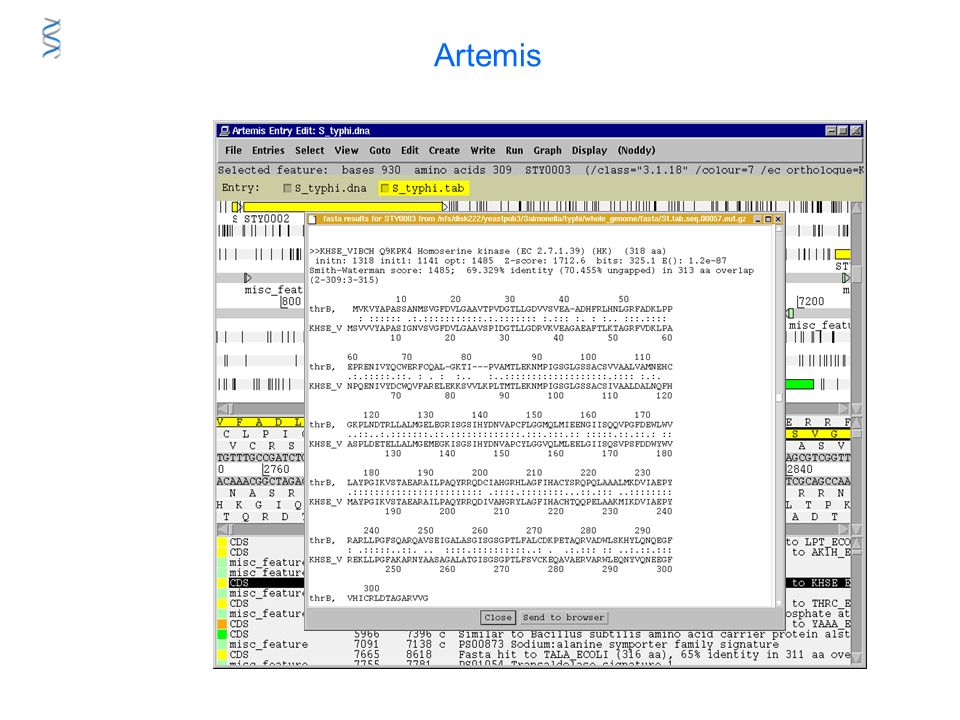
Task: Click the fasta results vertical scroll thumb
Action: (779, 398)
